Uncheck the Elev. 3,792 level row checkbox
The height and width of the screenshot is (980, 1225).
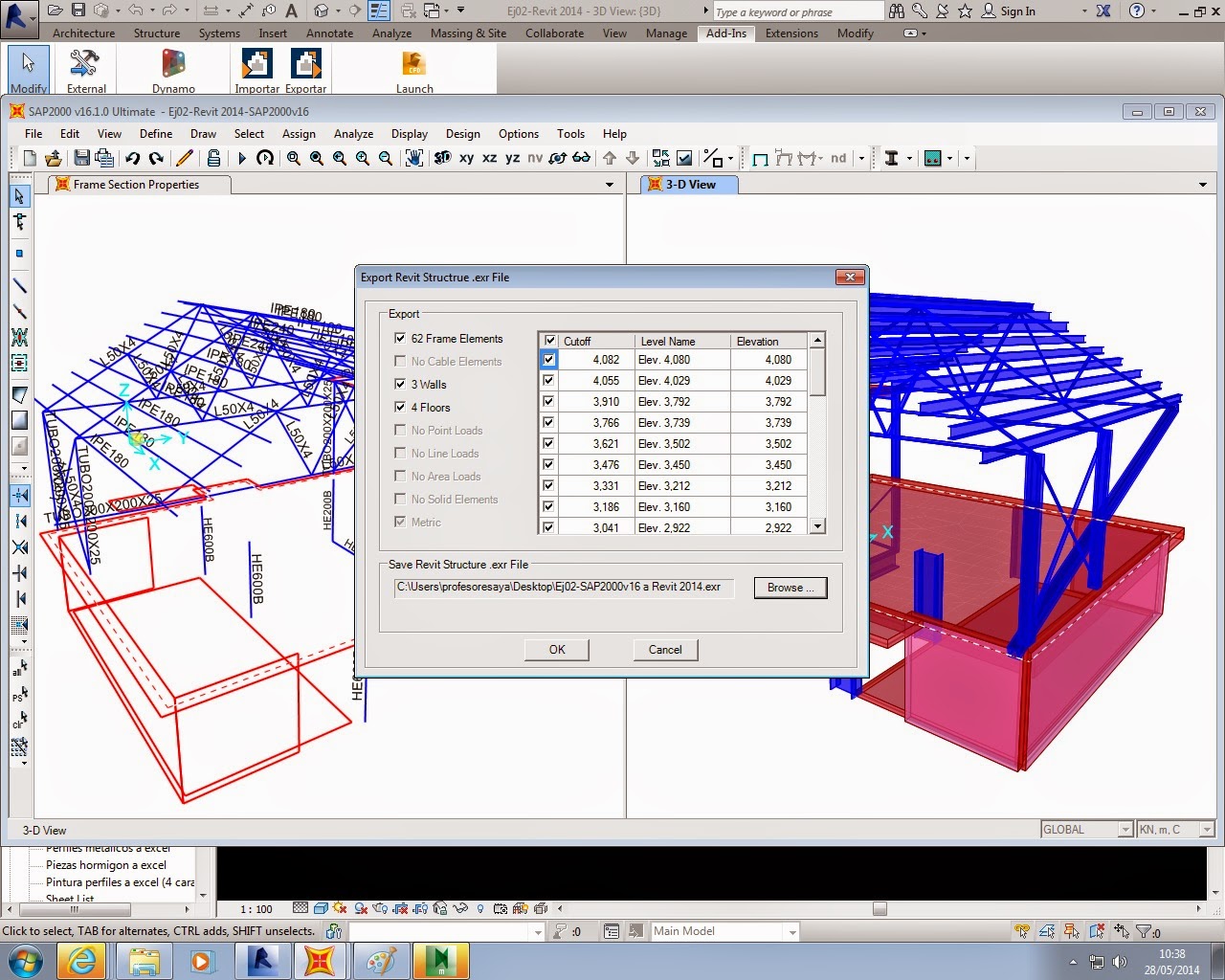click(x=548, y=402)
